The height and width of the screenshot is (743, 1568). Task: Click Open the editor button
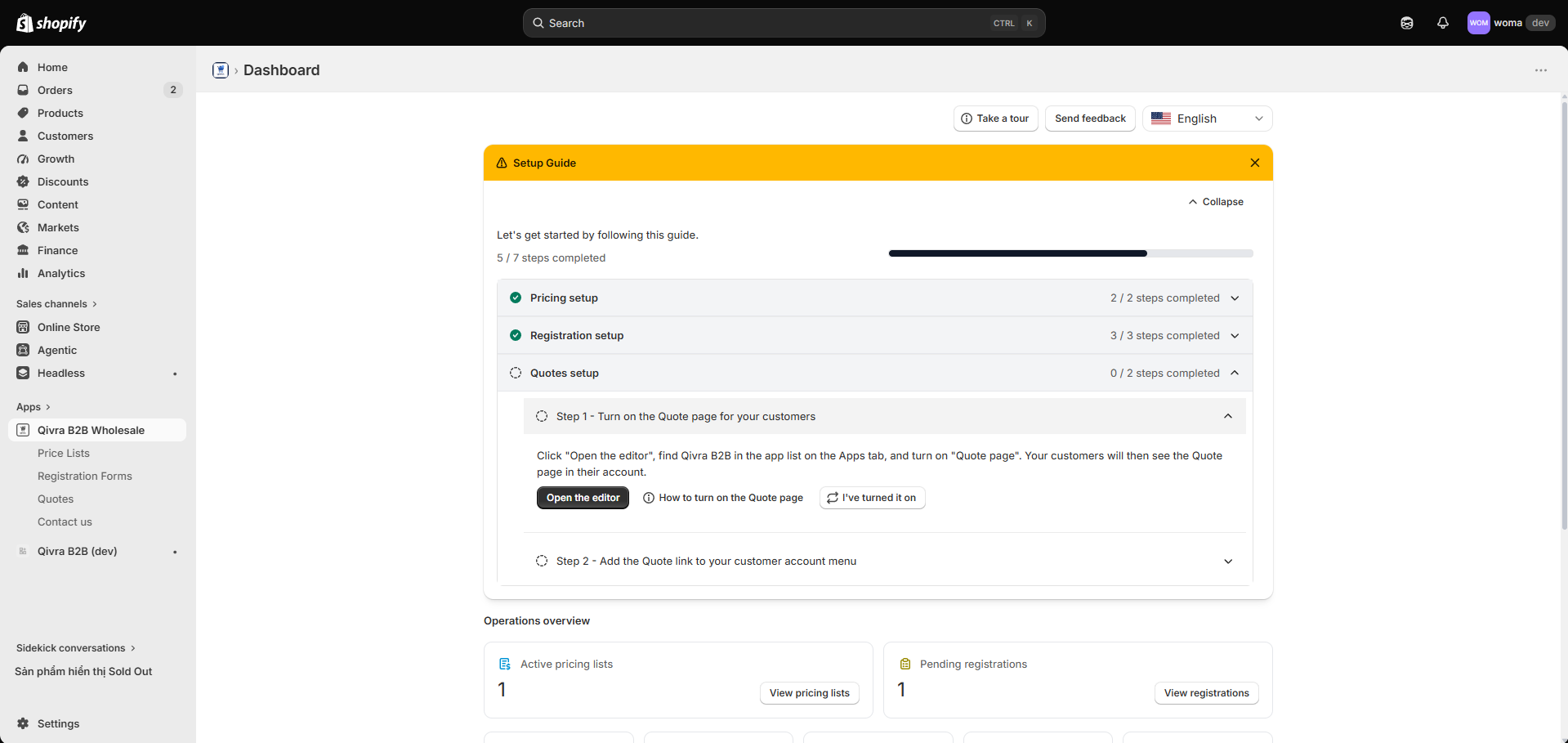click(583, 498)
